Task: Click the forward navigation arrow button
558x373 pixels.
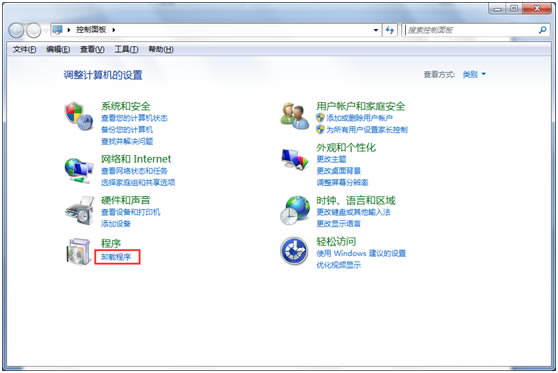Action: click(x=34, y=30)
